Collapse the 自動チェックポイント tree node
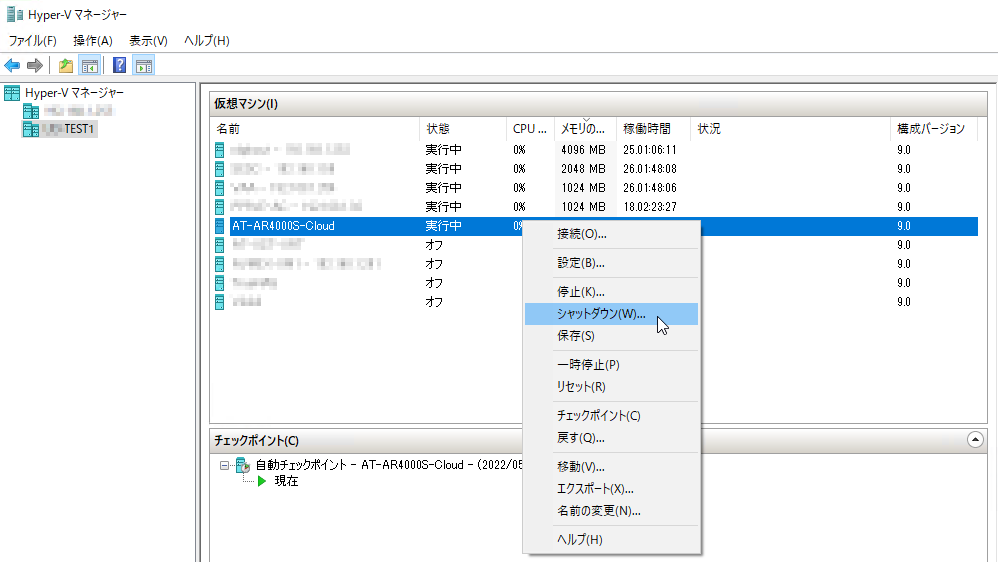Image resolution: width=998 pixels, height=562 pixels. pyautogui.click(x=222, y=465)
